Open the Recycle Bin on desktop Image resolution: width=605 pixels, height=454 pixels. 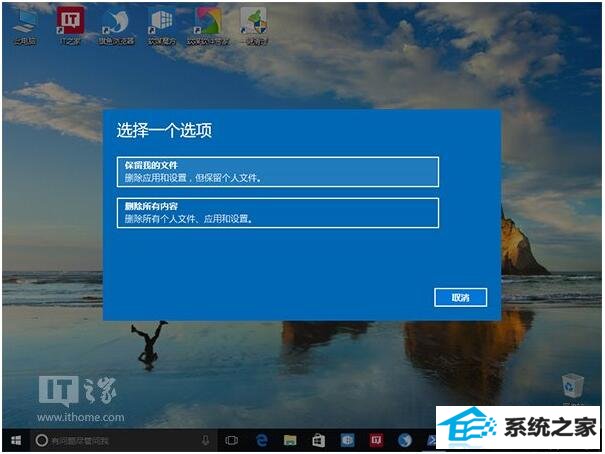573,385
